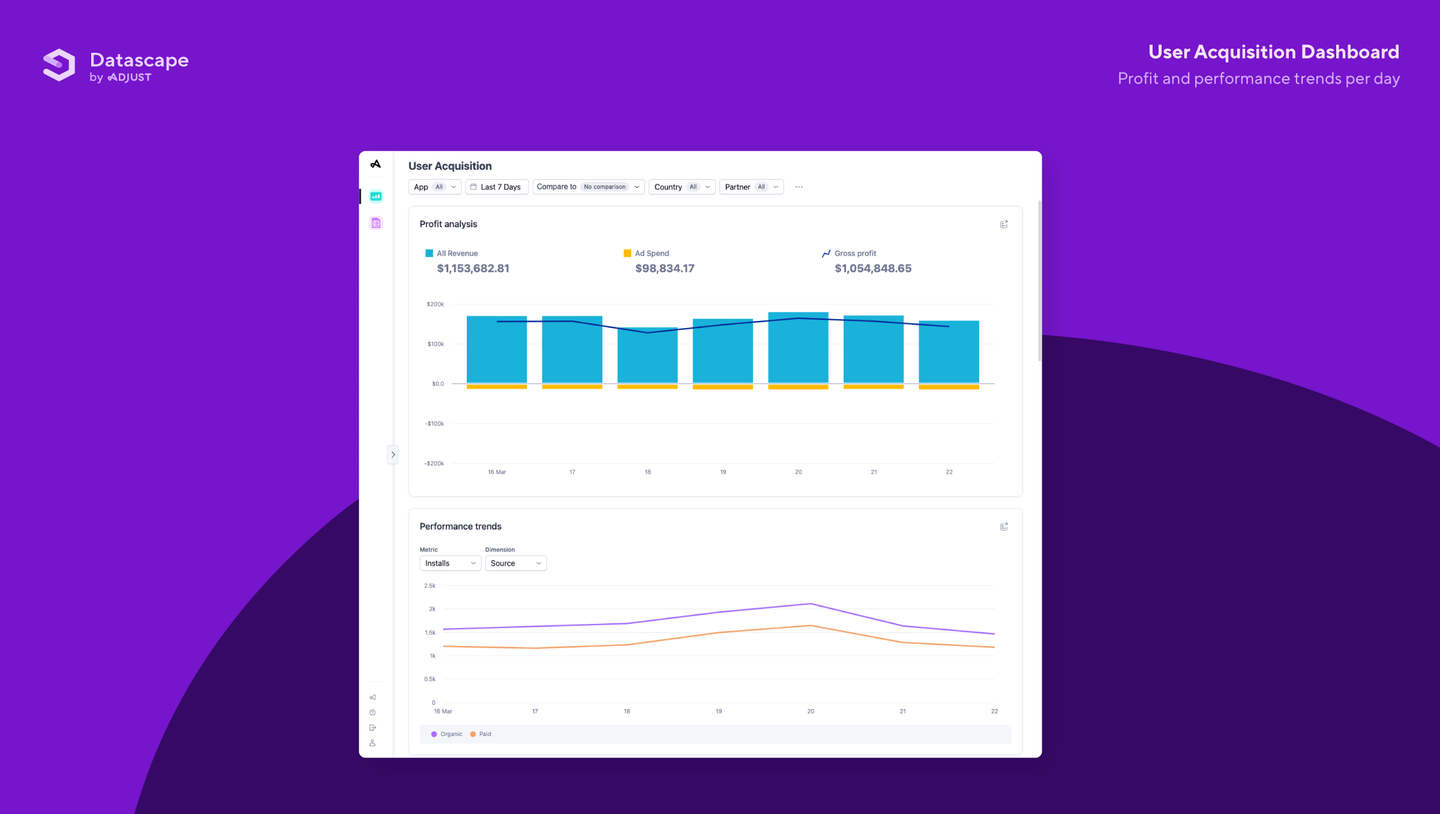Expand the Compare to dropdown
The height and width of the screenshot is (814, 1440).
[x=588, y=187]
